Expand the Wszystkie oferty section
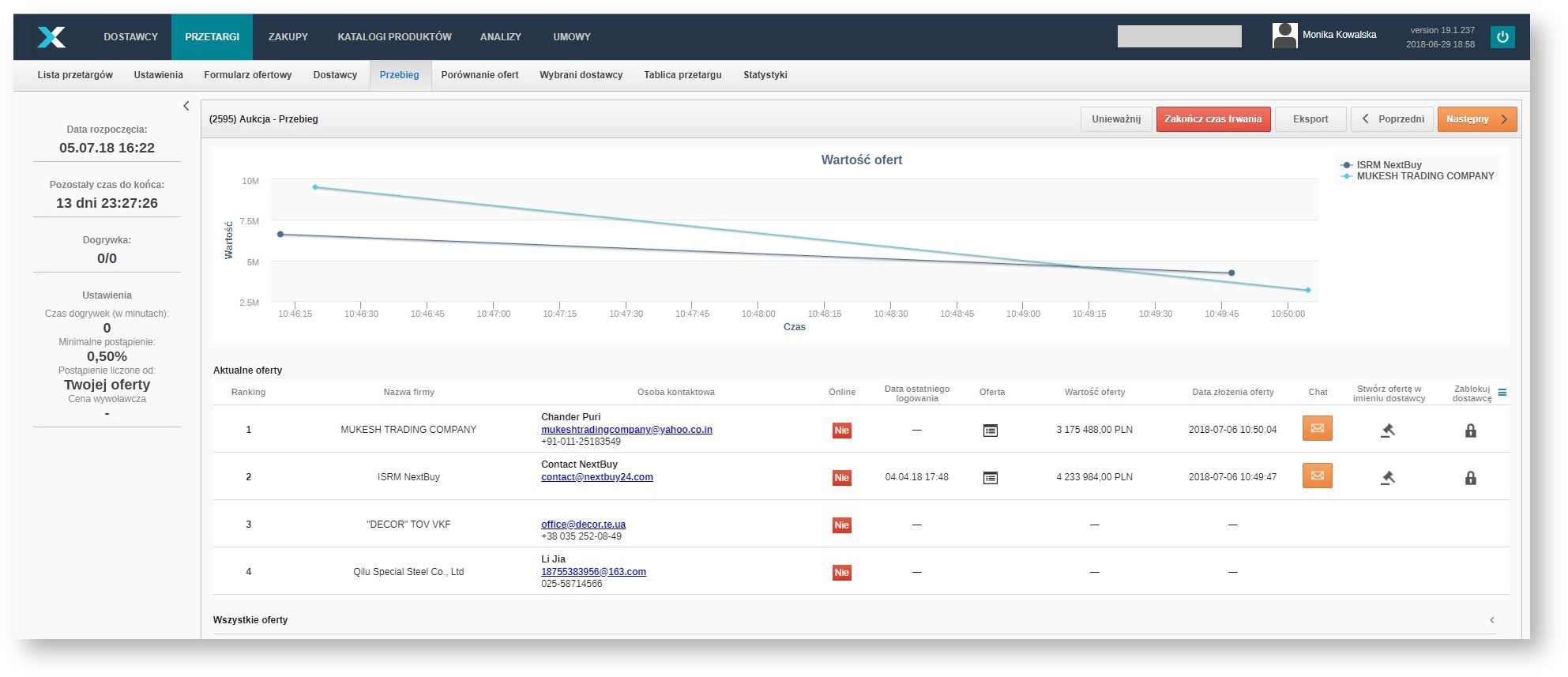Viewport: 1568px width, 677px height. [1491, 620]
